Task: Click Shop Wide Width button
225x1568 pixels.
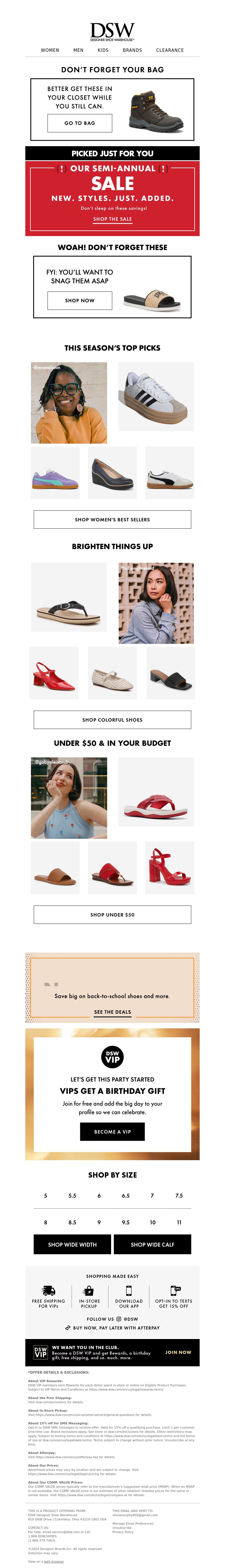Action: pos(72,1244)
